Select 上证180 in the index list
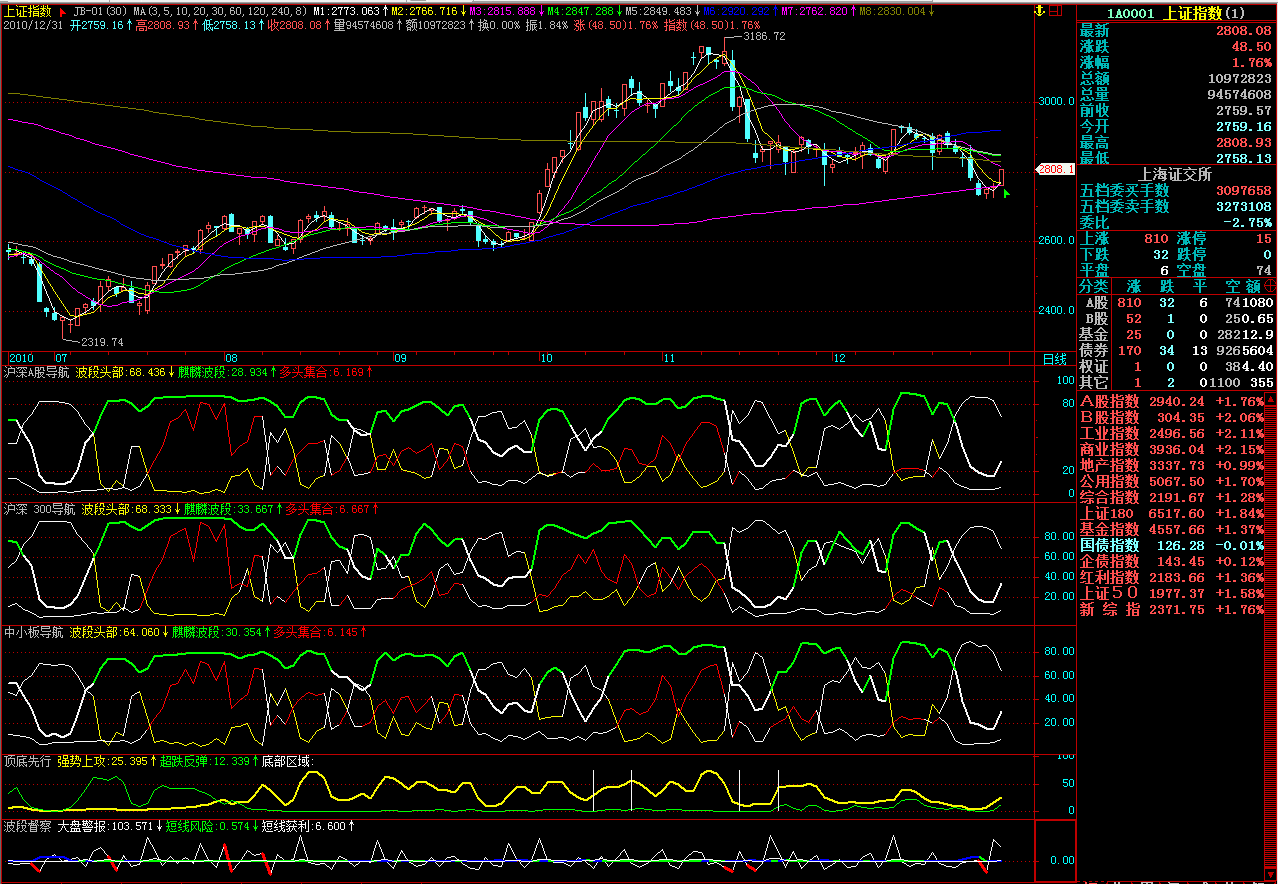The height and width of the screenshot is (884, 1278). coord(1170,514)
